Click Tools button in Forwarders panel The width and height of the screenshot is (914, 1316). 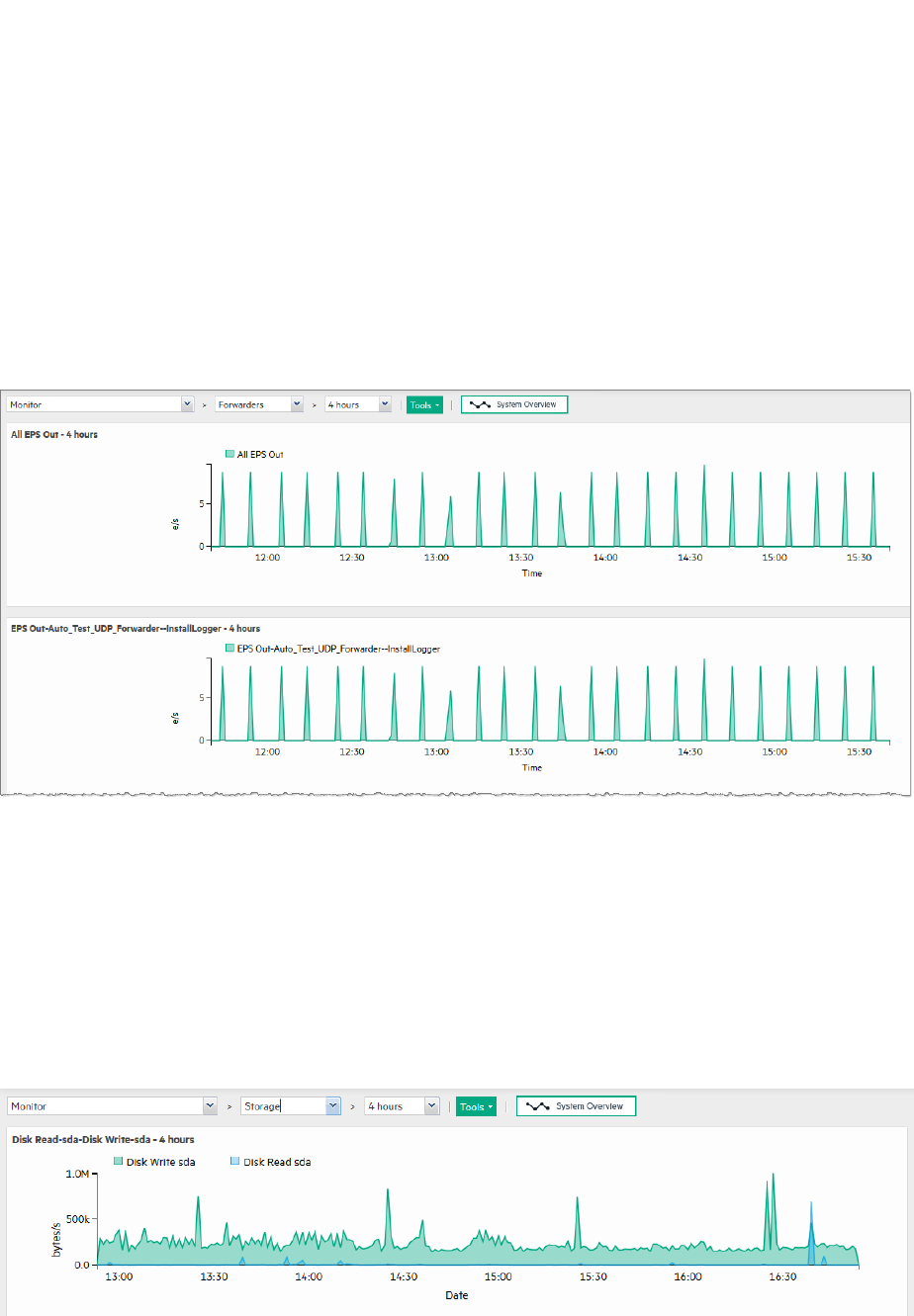point(424,404)
